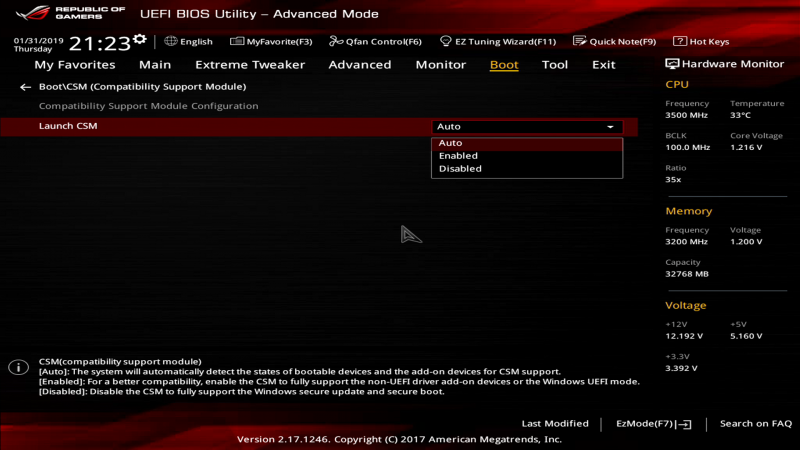
Task: Click the 01/31/2019 date text
Action: pos(38,40)
